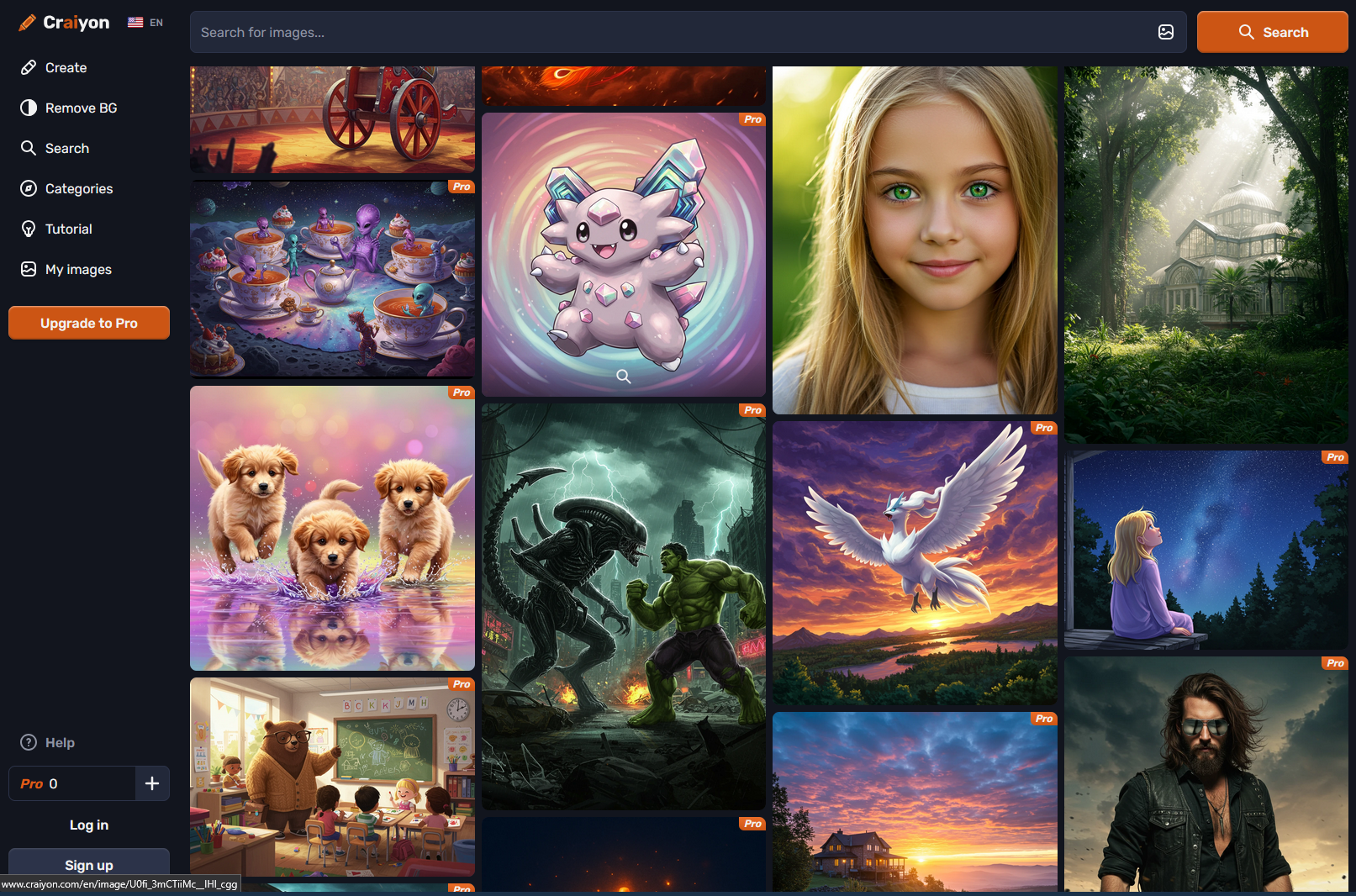Open the green-eyed girl portrait image
The height and width of the screenshot is (896, 1356).
coord(914,240)
